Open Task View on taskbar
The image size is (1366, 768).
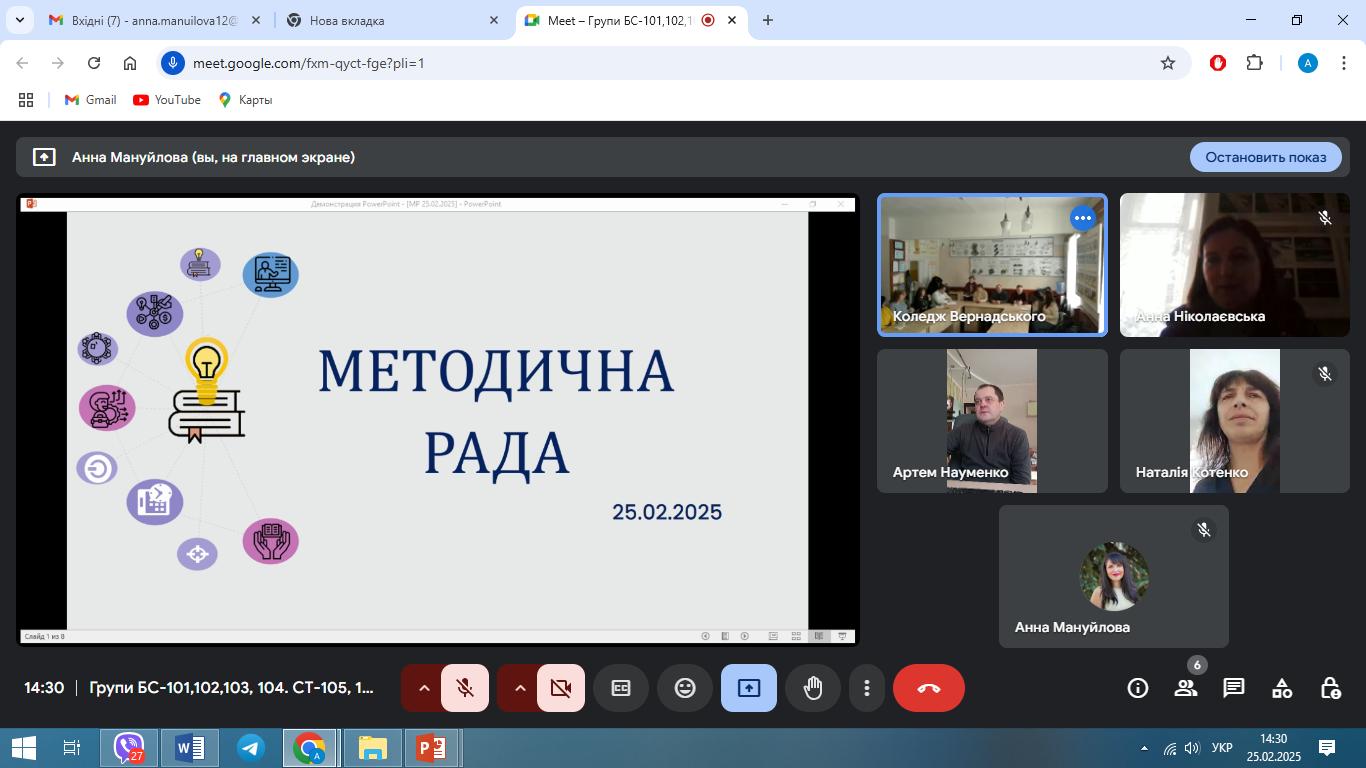click(72, 748)
